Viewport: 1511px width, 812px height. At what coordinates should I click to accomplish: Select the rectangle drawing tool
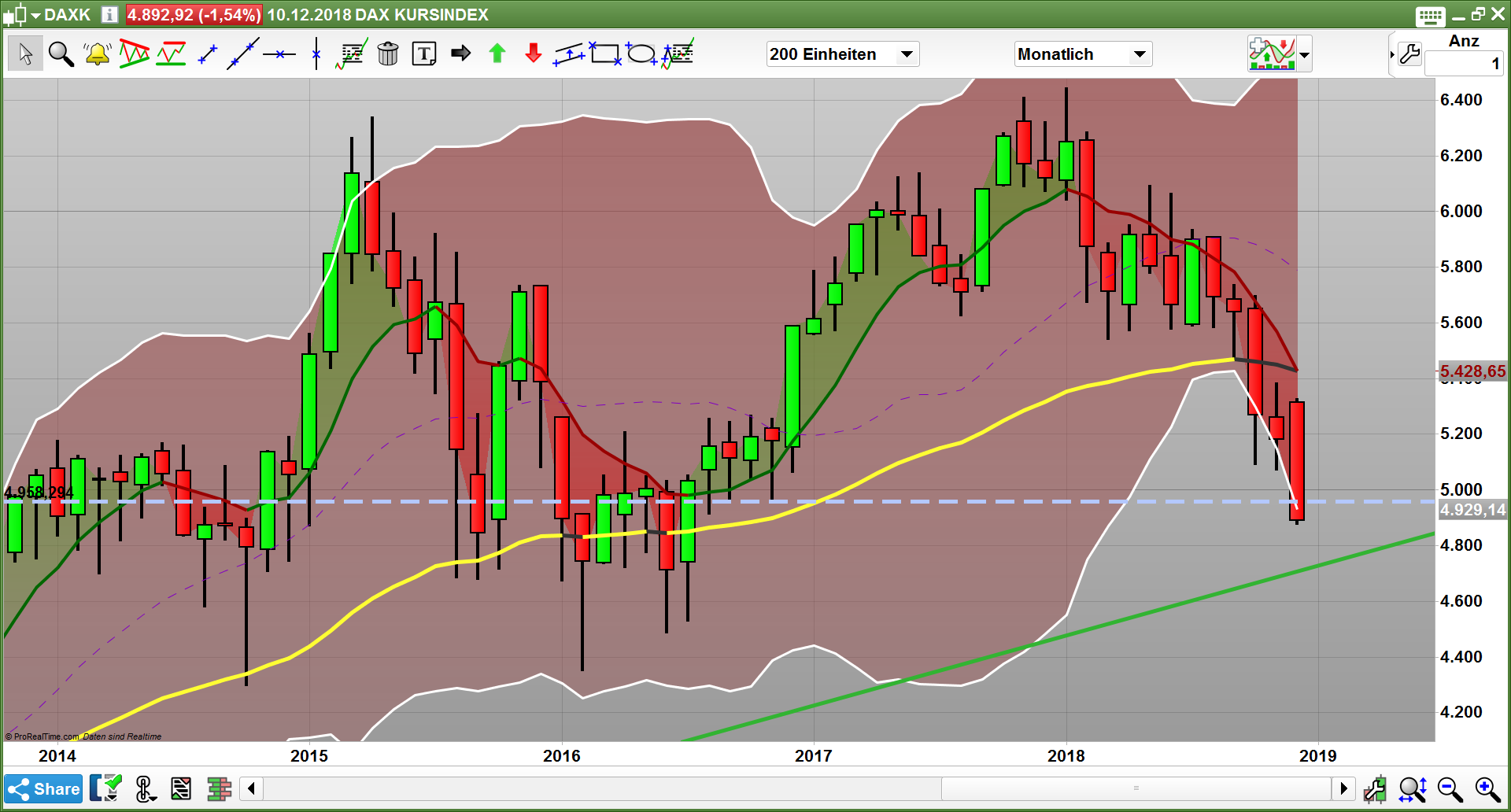click(605, 54)
